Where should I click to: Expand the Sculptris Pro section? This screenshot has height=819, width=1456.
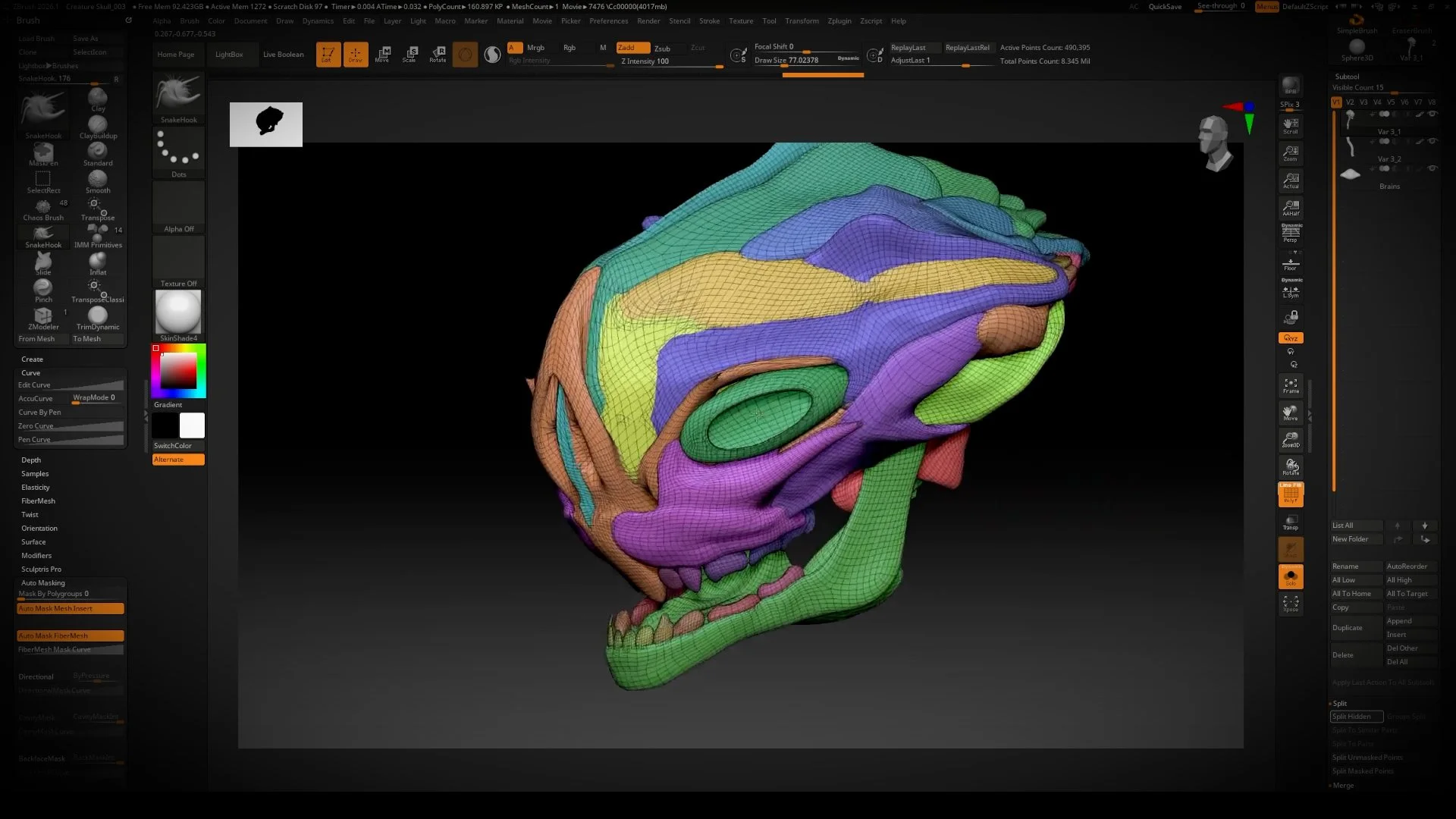[42, 569]
